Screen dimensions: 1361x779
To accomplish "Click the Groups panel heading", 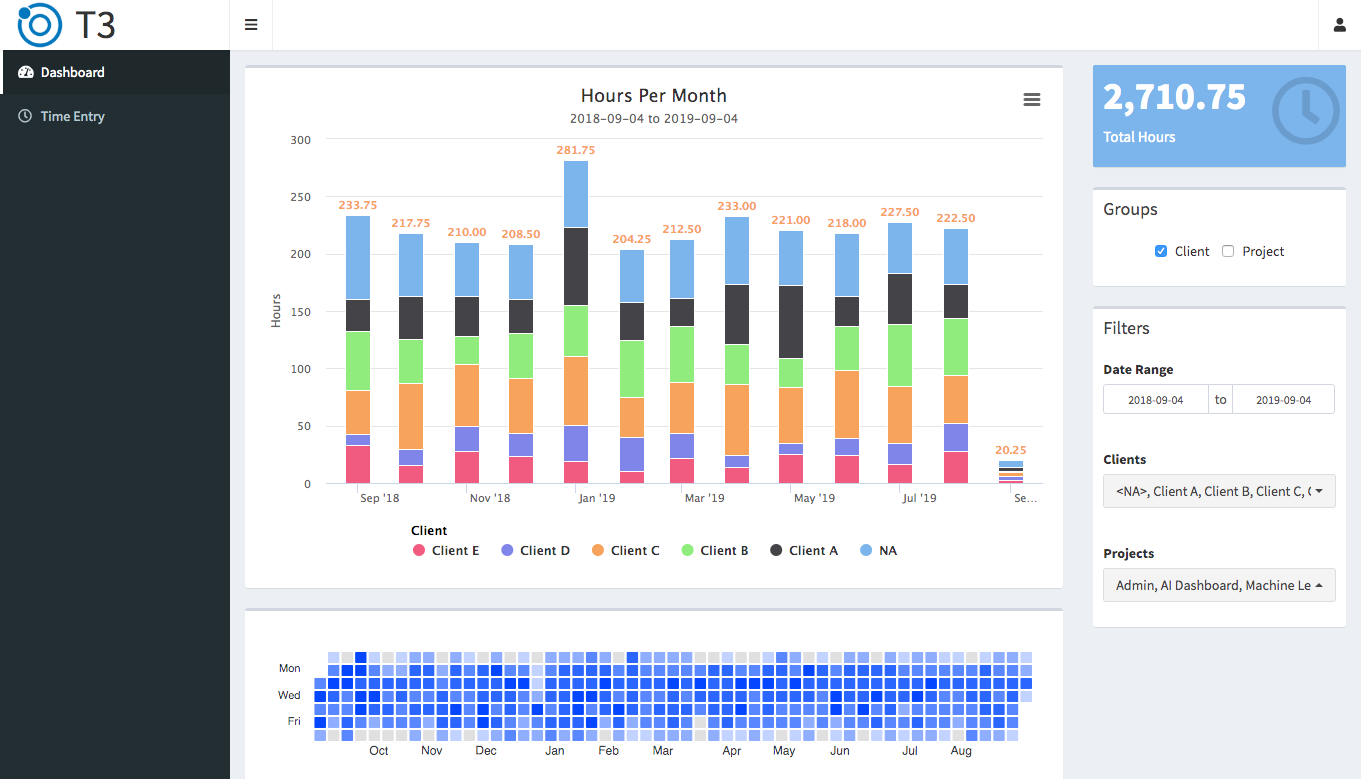I will tap(1131, 210).
